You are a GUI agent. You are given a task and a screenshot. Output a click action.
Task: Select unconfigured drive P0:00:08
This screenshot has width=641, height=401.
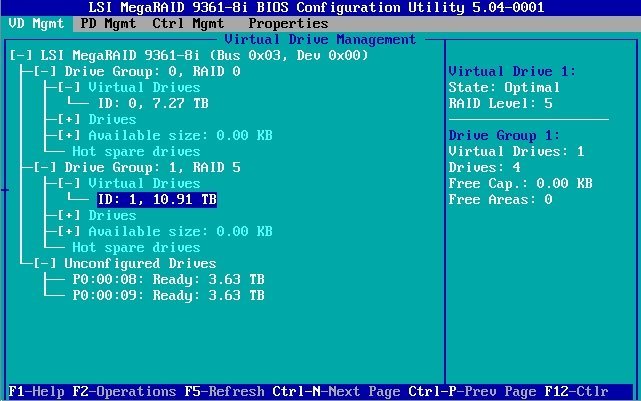pyautogui.click(x=168, y=280)
